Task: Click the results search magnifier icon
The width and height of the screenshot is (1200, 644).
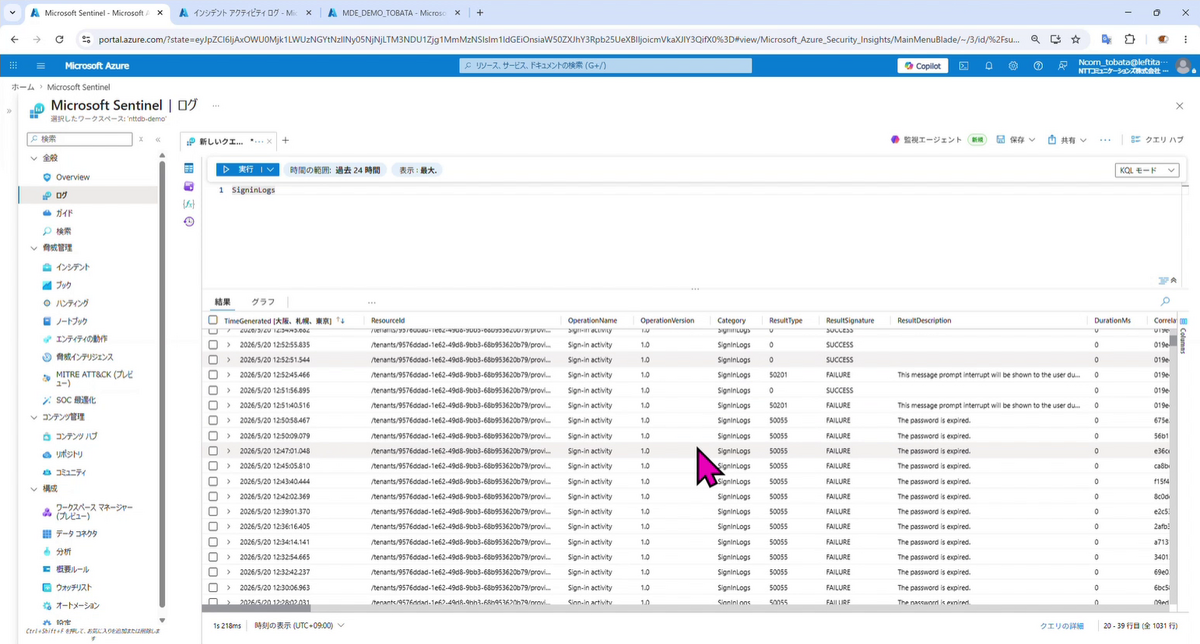Action: (1165, 301)
